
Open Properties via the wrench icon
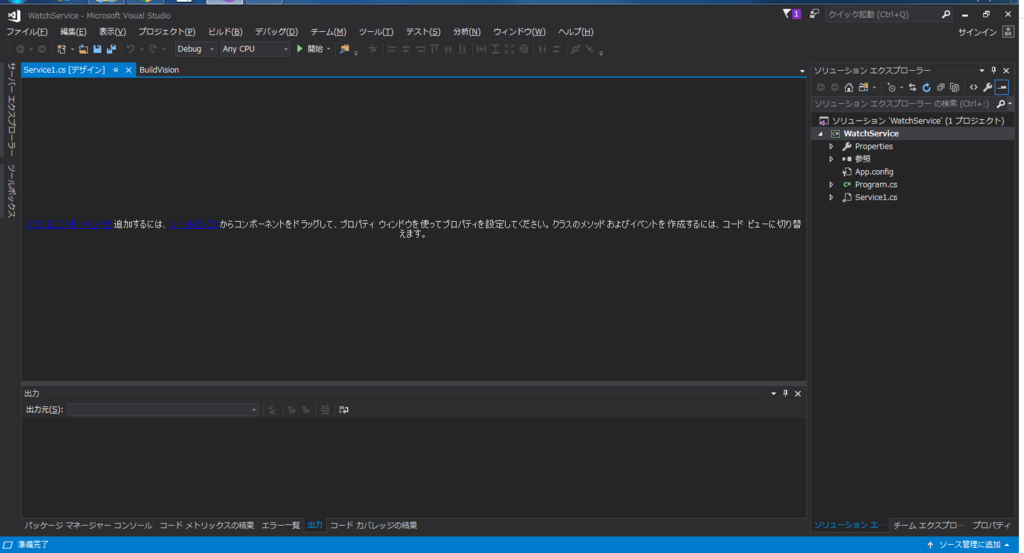(x=987, y=87)
